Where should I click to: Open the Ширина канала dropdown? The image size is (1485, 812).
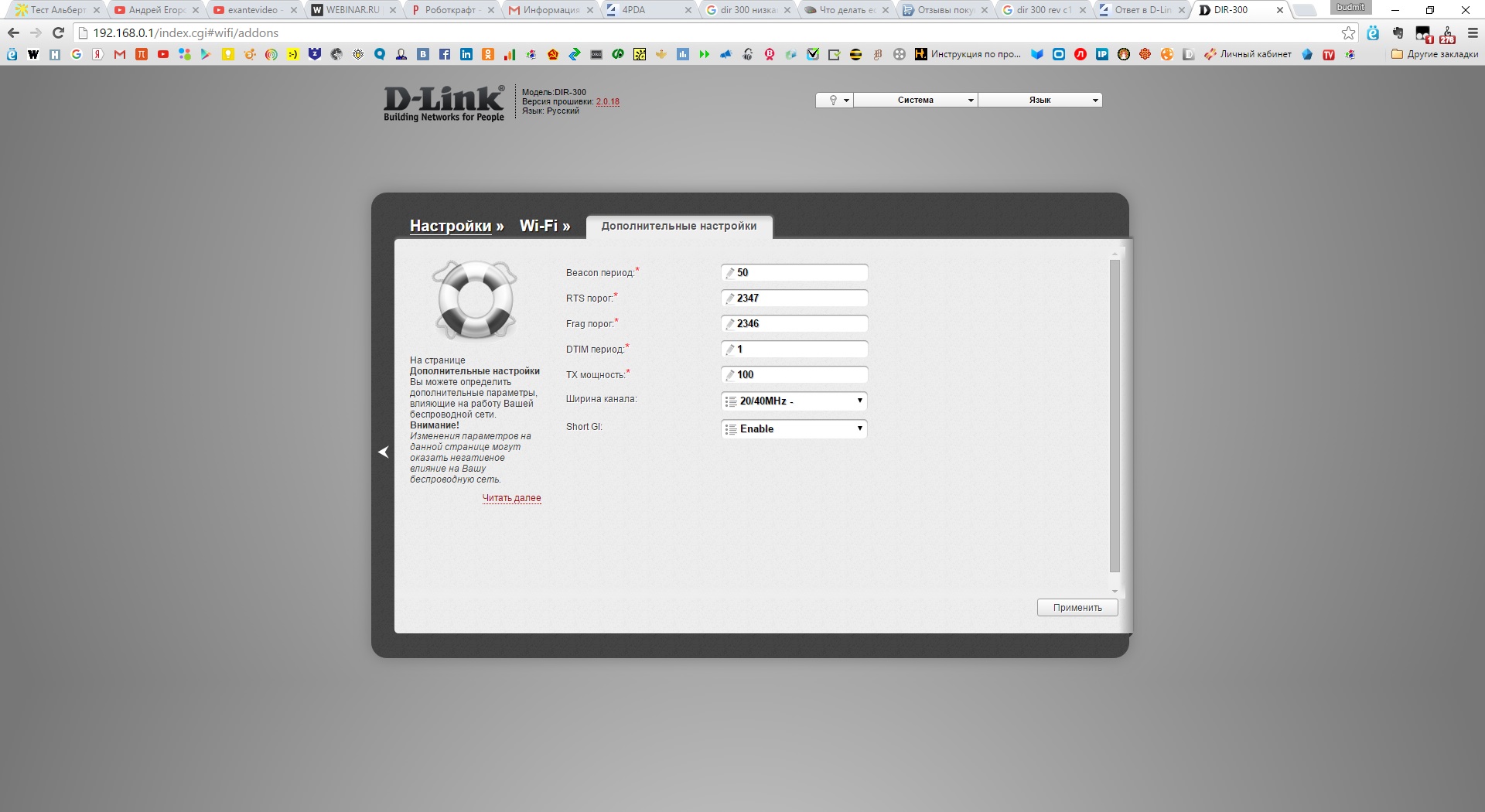pos(794,401)
